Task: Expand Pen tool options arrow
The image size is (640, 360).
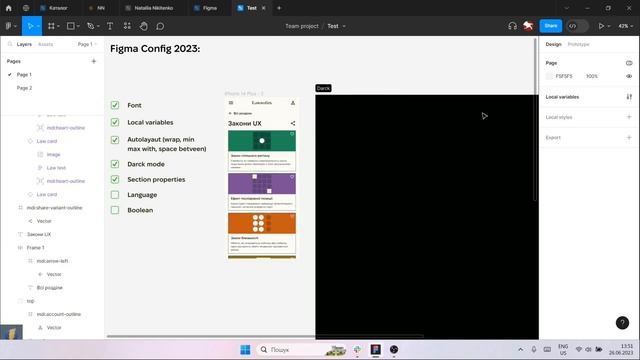Action: click(x=98, y=26)
